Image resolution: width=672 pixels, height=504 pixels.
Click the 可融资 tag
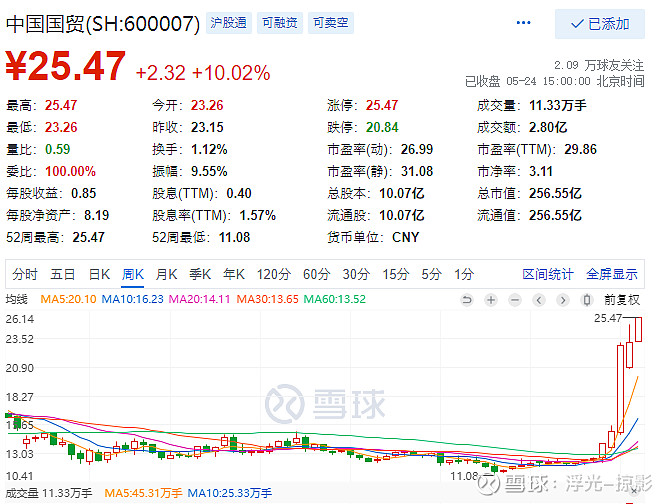280,22
